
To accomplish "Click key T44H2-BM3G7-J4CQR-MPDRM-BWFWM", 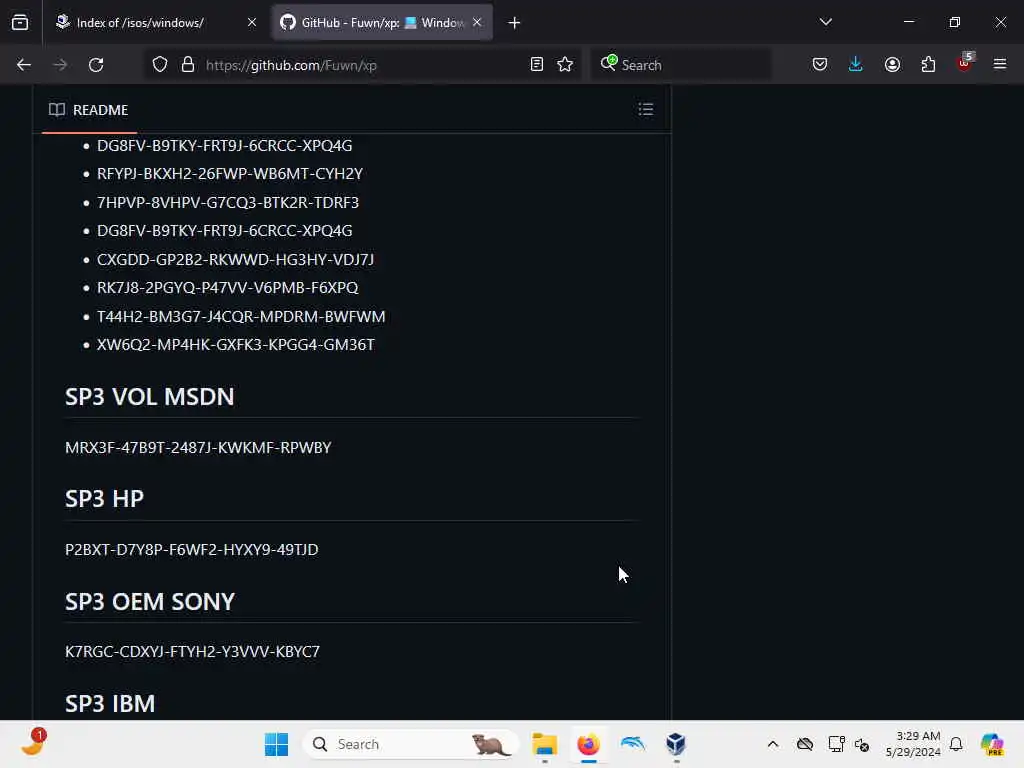I will click(241, 316).
